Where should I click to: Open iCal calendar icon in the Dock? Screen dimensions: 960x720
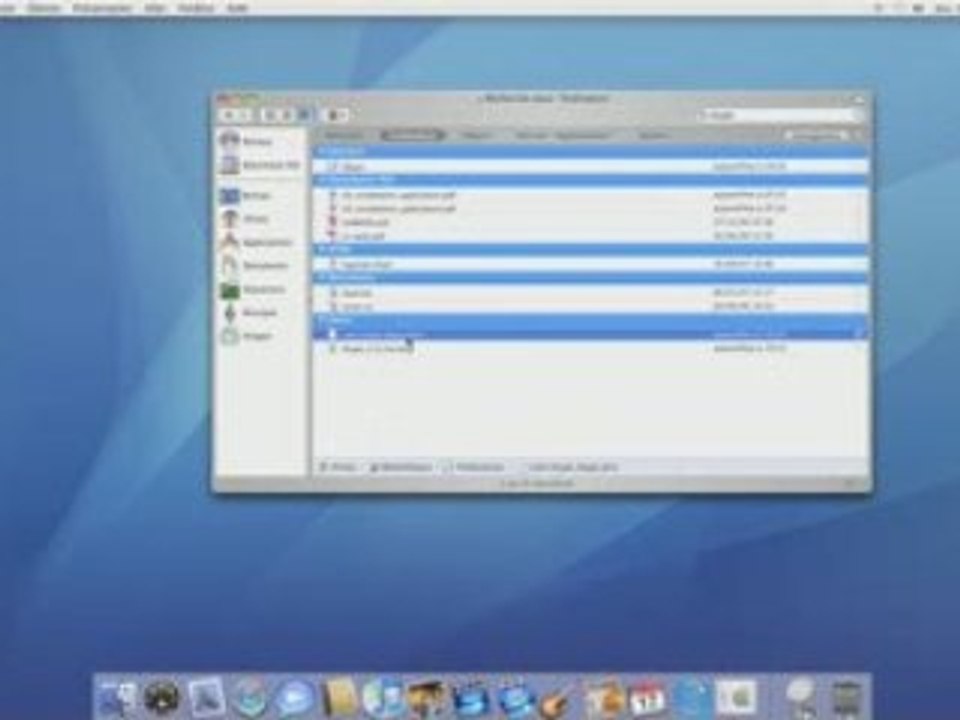coord(647,697)
